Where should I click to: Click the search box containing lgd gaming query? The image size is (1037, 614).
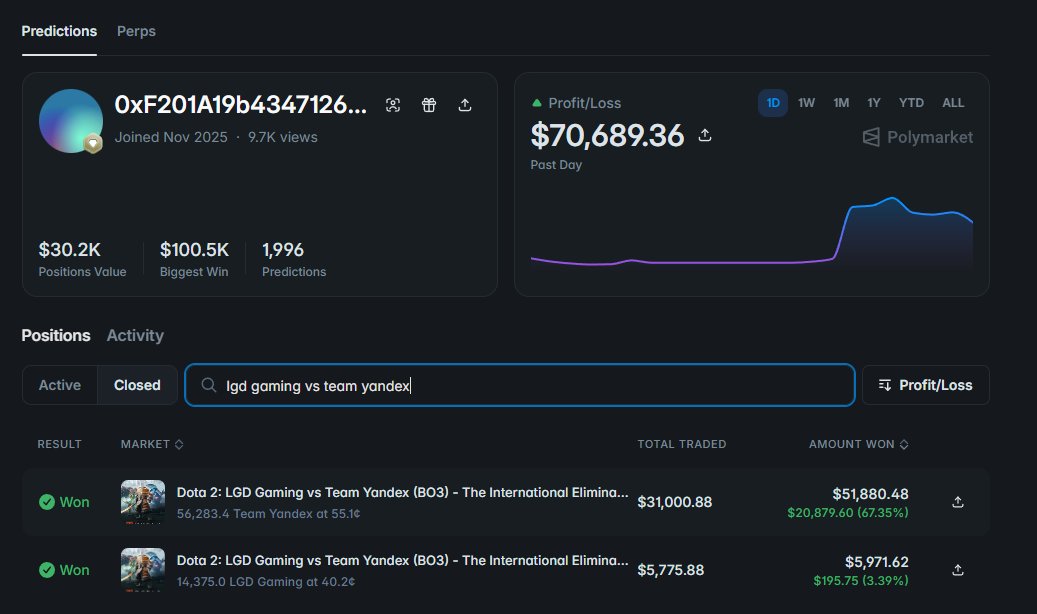[x=520, y=385]
